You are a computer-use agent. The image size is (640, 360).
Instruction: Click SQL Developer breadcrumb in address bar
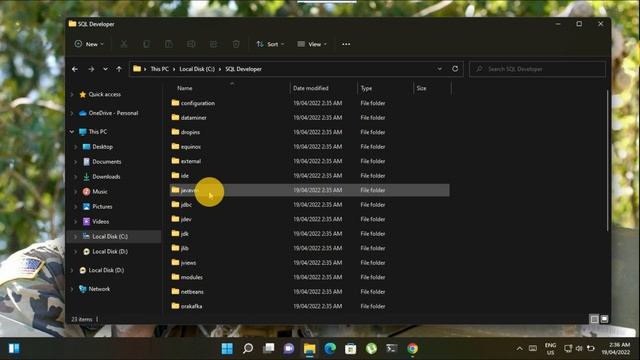tap(244, 69)
